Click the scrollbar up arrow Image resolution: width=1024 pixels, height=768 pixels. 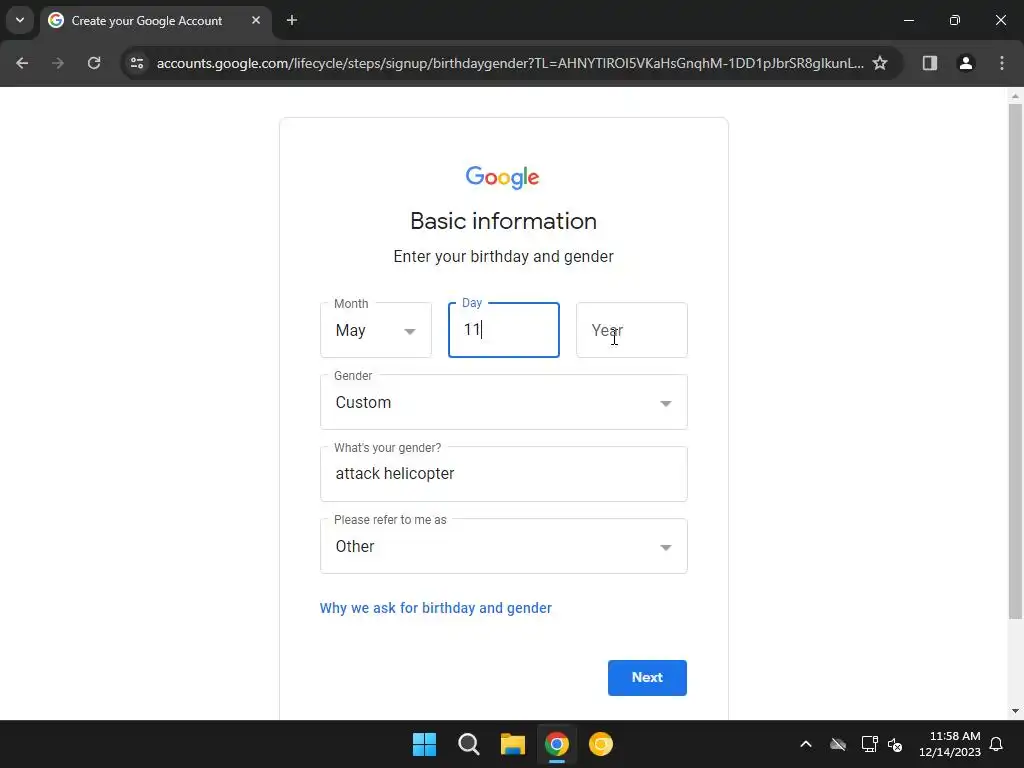click(1015, 96)
